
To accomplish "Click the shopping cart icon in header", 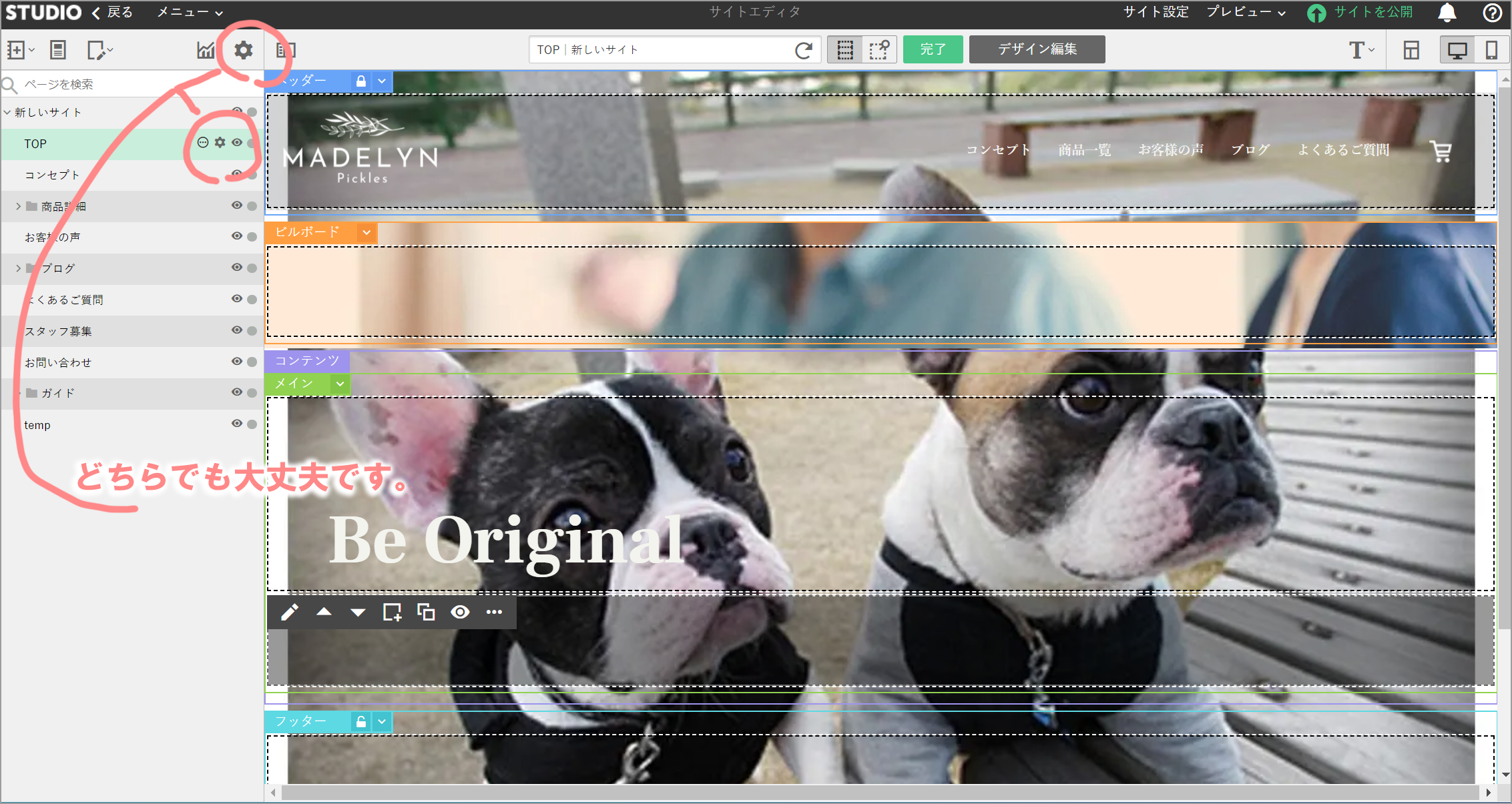I will [x=1441, y=151].
